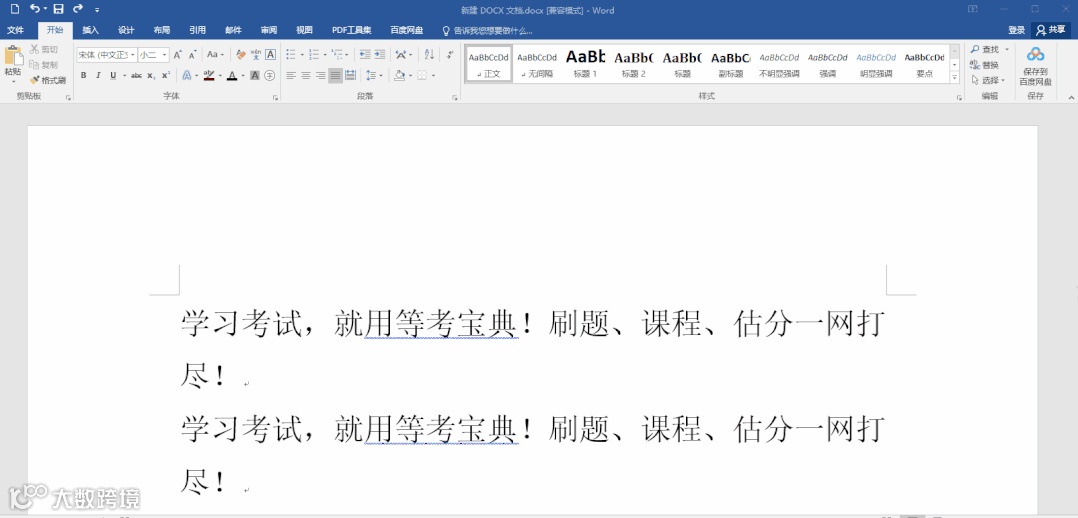Decrease paragraph indent

(x=364, y=54)
